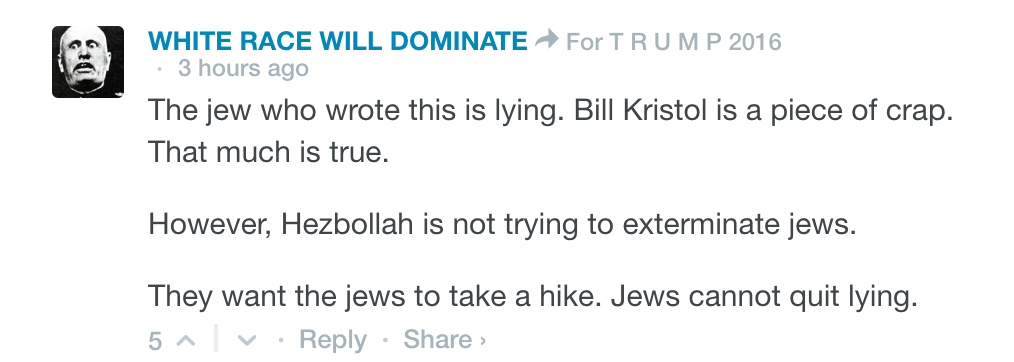Click the dot separator before the timestamp

pyautogui.click(x=159, y=69)
